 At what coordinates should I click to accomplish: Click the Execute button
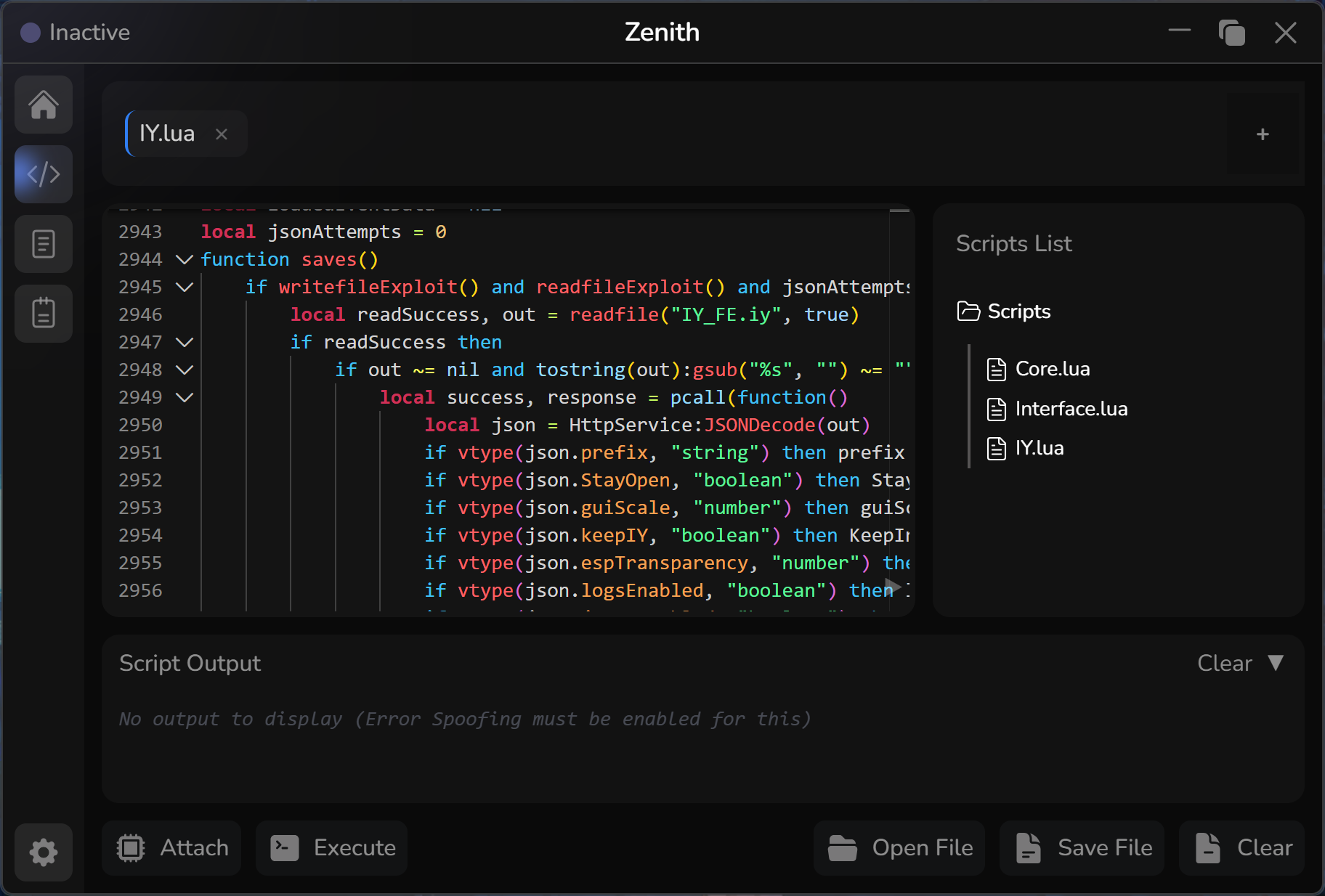click(331, 847)
